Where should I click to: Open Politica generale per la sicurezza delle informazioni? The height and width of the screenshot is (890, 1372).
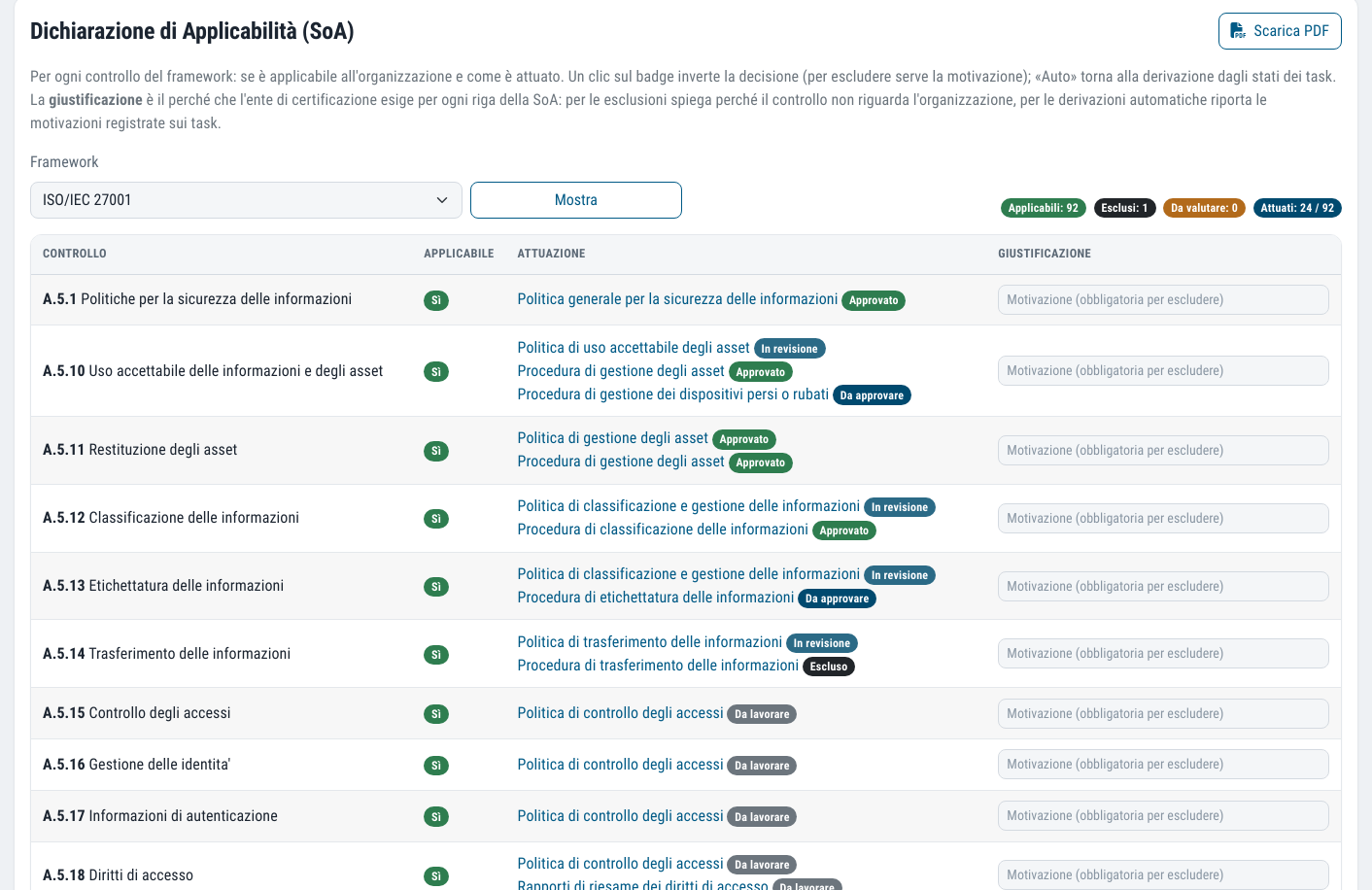pos(677,299)
